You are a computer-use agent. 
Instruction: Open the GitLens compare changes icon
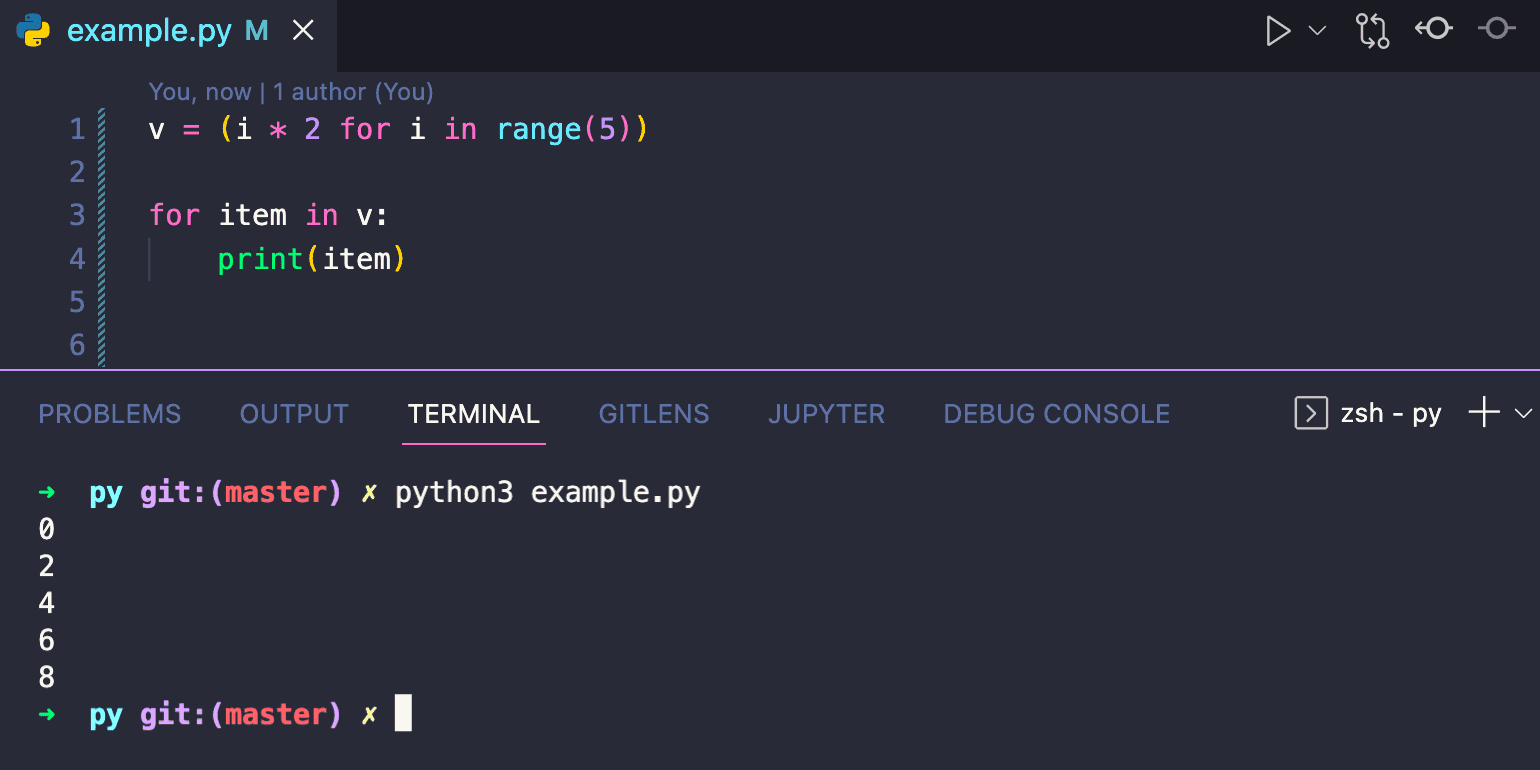coord(1371,31)
